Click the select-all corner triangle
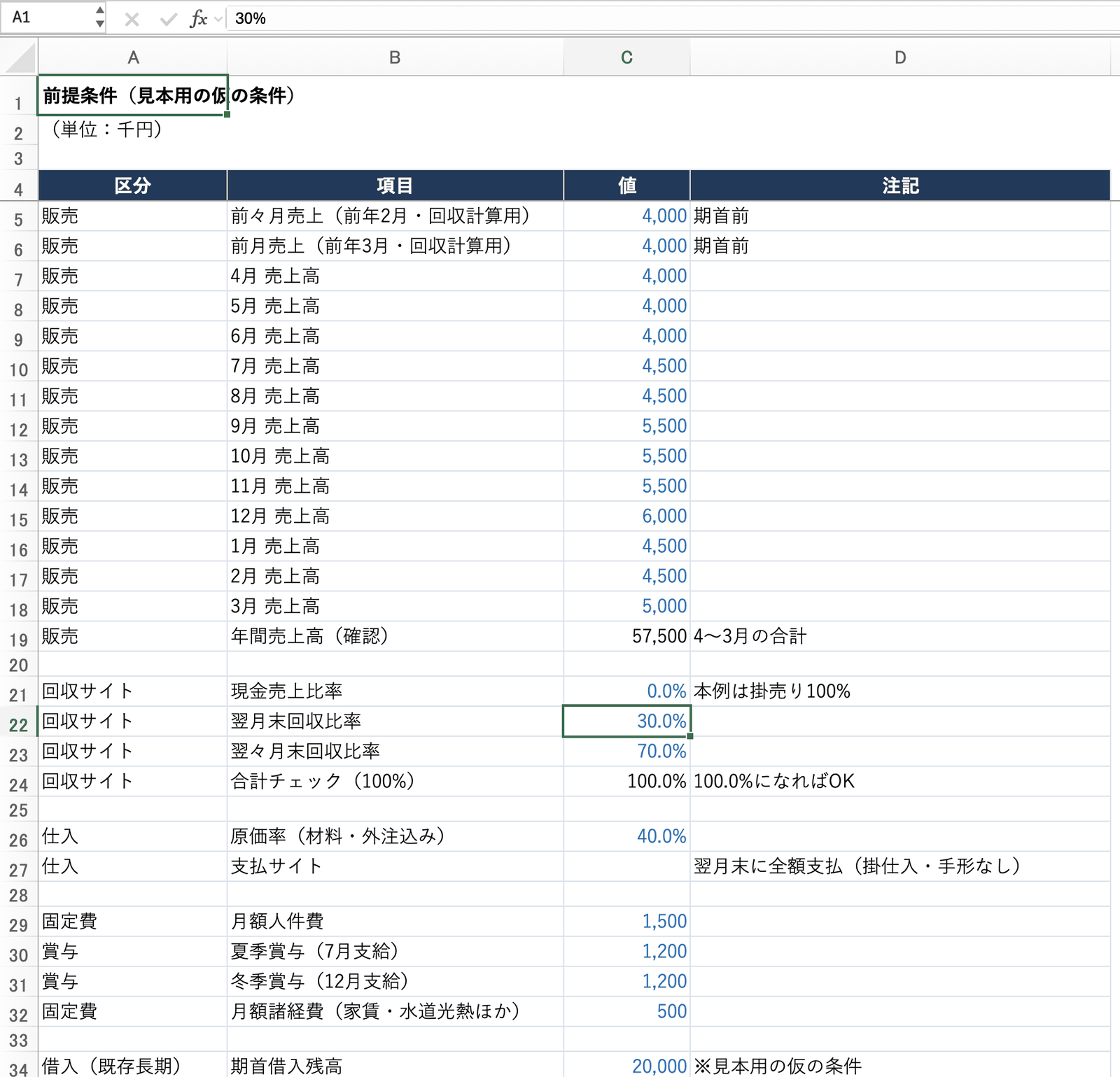 pos(20,57)
